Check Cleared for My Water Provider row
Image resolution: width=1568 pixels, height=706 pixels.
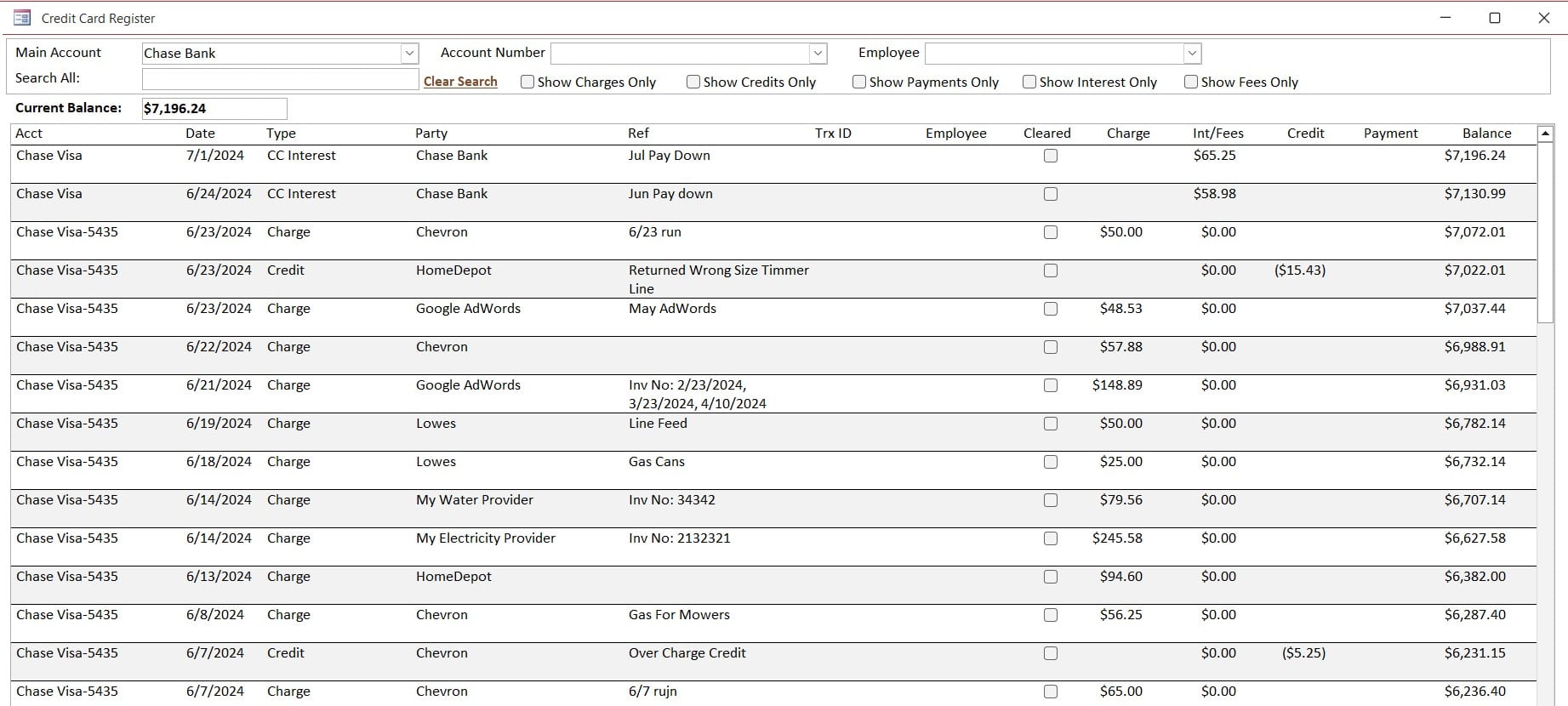coord(1051,500)
